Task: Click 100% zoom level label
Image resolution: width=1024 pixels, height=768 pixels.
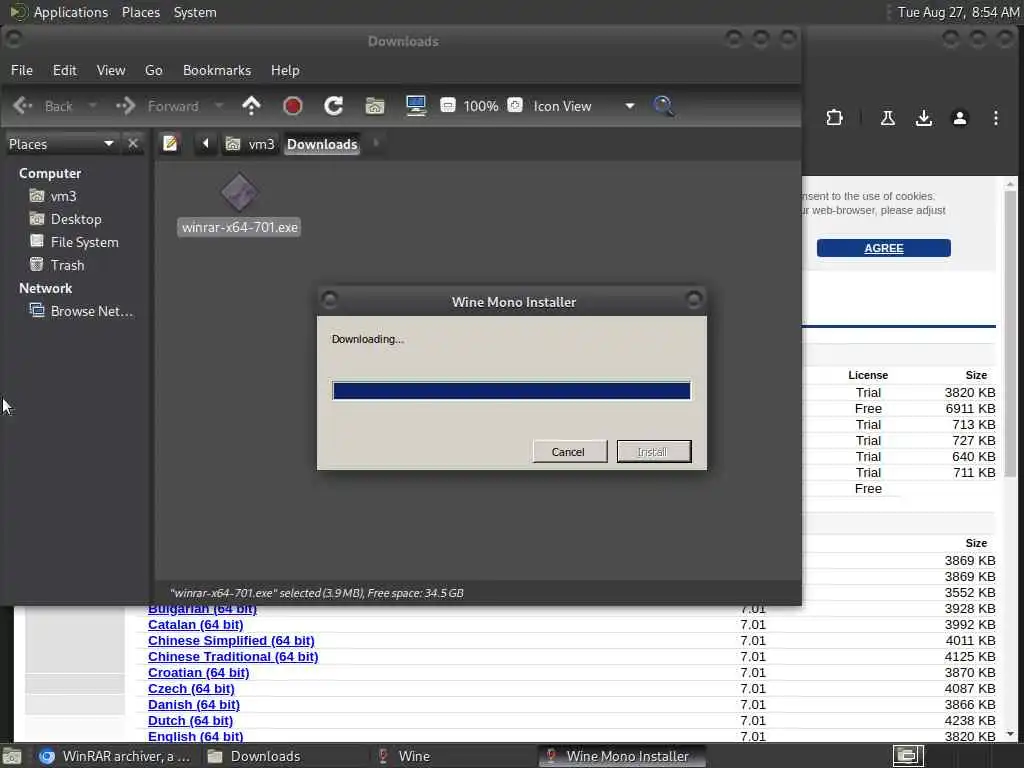Action: pyautogui.click(x=481, y=106)
